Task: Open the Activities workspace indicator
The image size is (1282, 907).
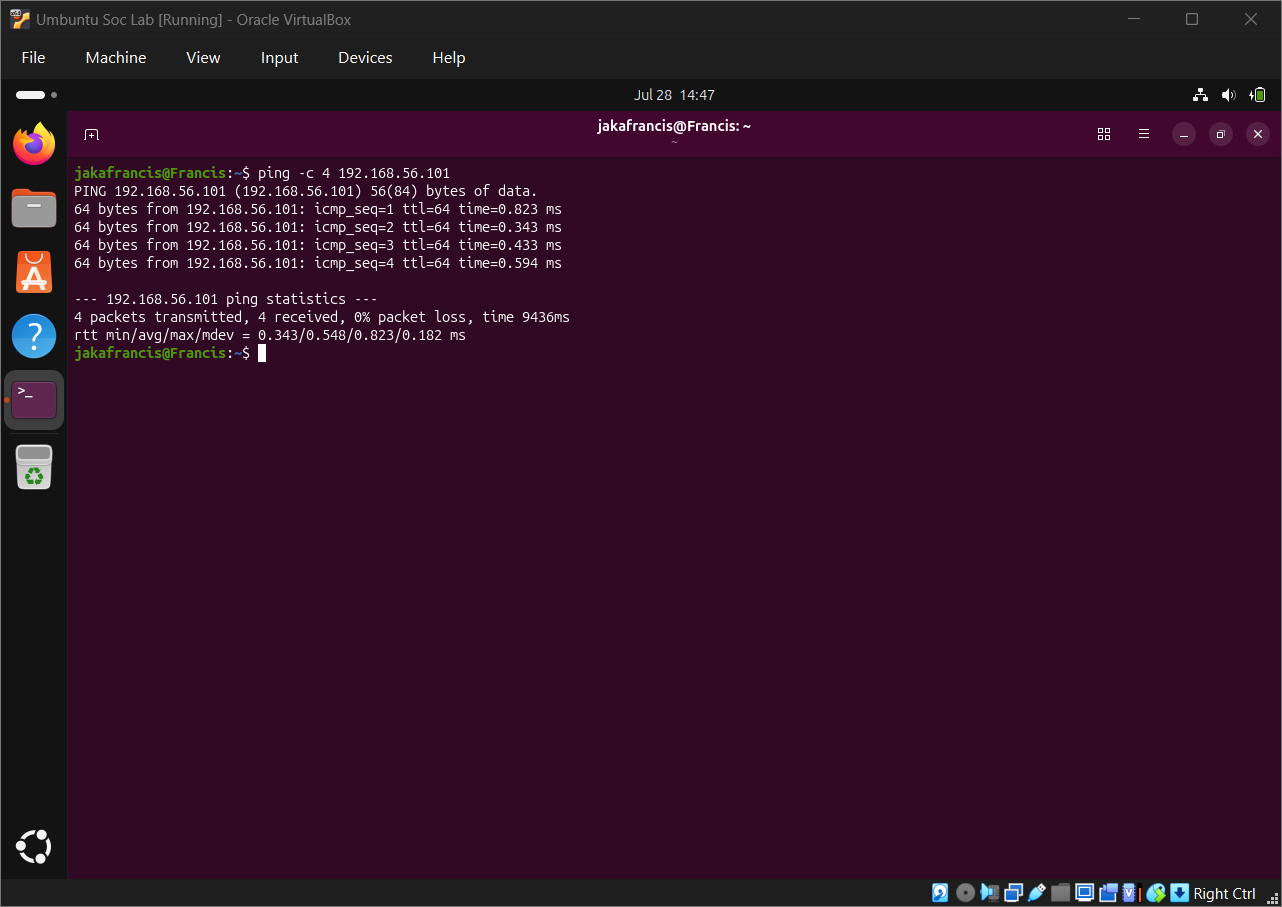Action: (37, 95)
